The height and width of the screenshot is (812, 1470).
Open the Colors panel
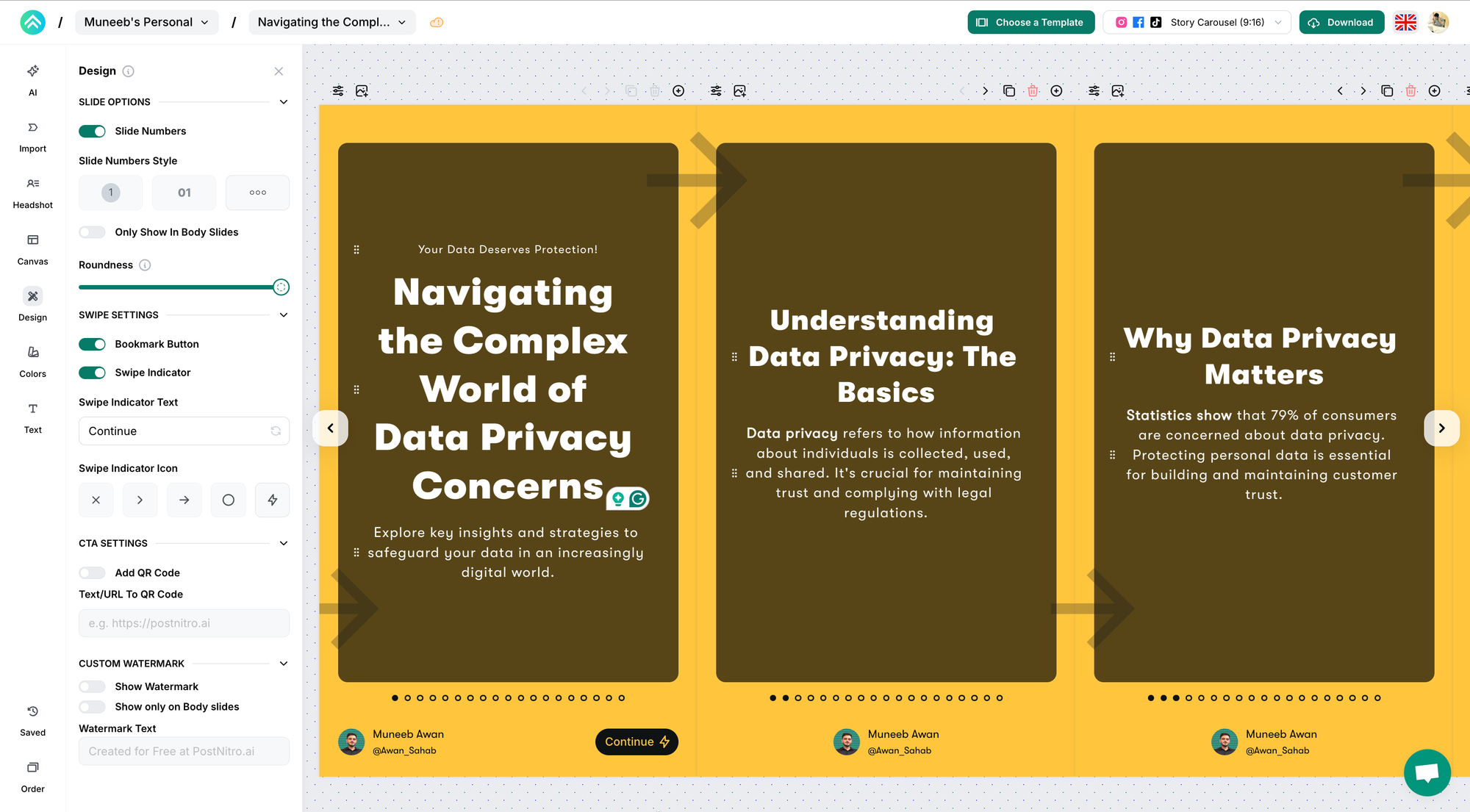[x=32, y=362]
